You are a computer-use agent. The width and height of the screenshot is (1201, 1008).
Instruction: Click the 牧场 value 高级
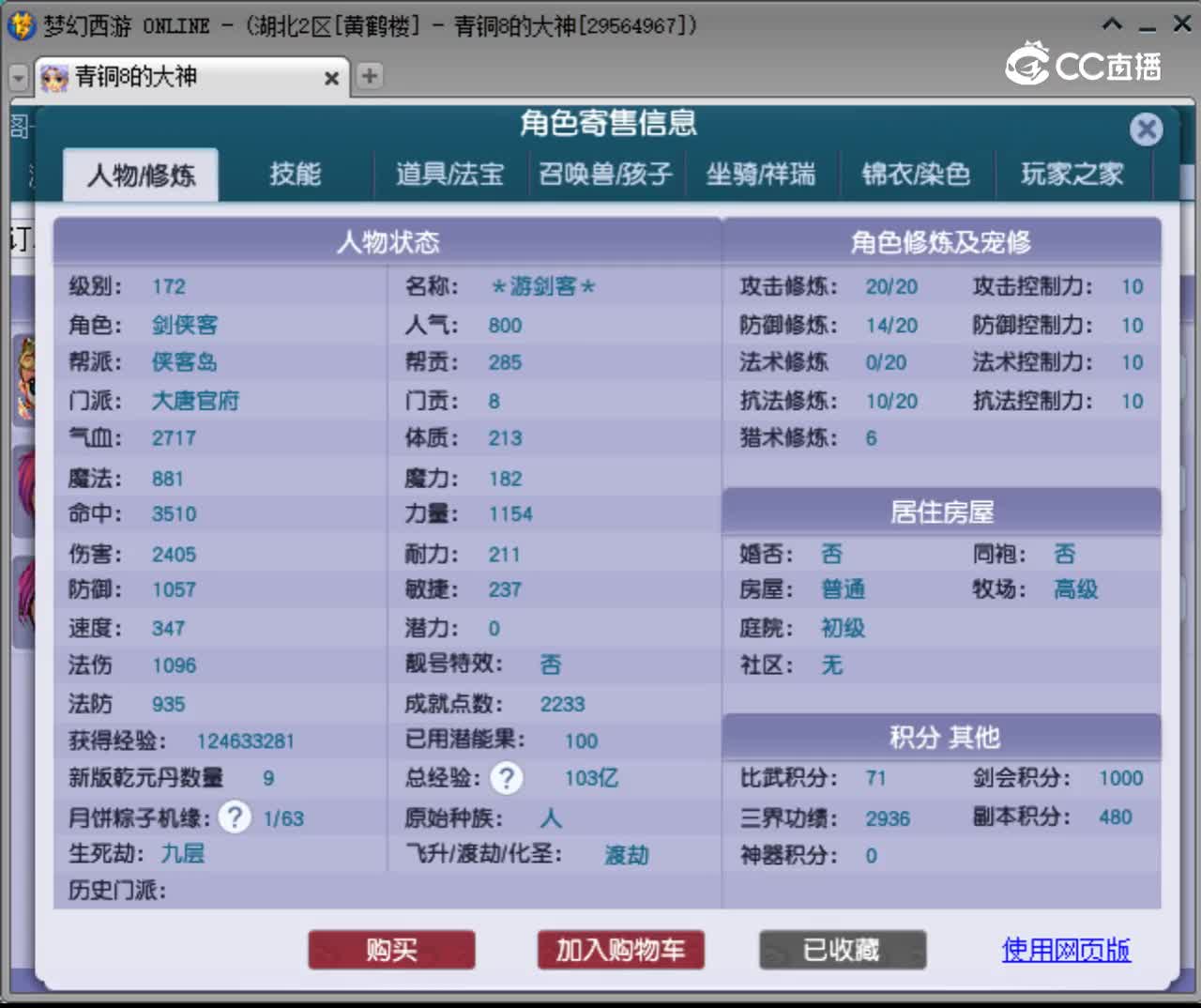(x=1075, y=589)
